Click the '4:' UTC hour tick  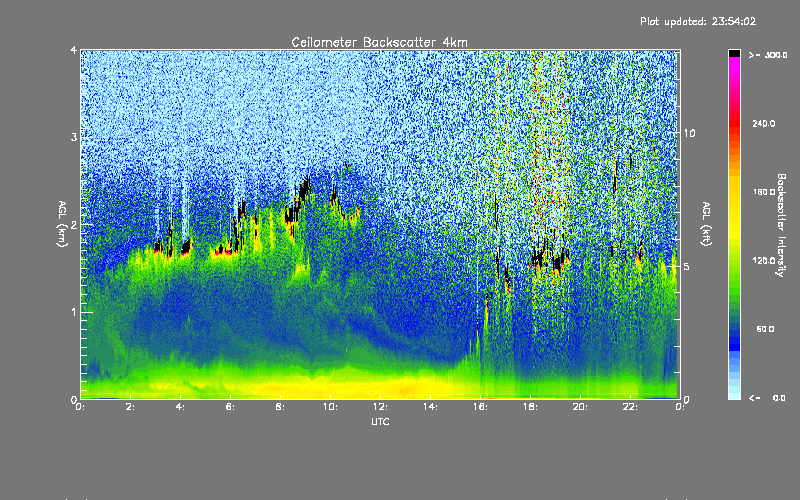point(181,407)
